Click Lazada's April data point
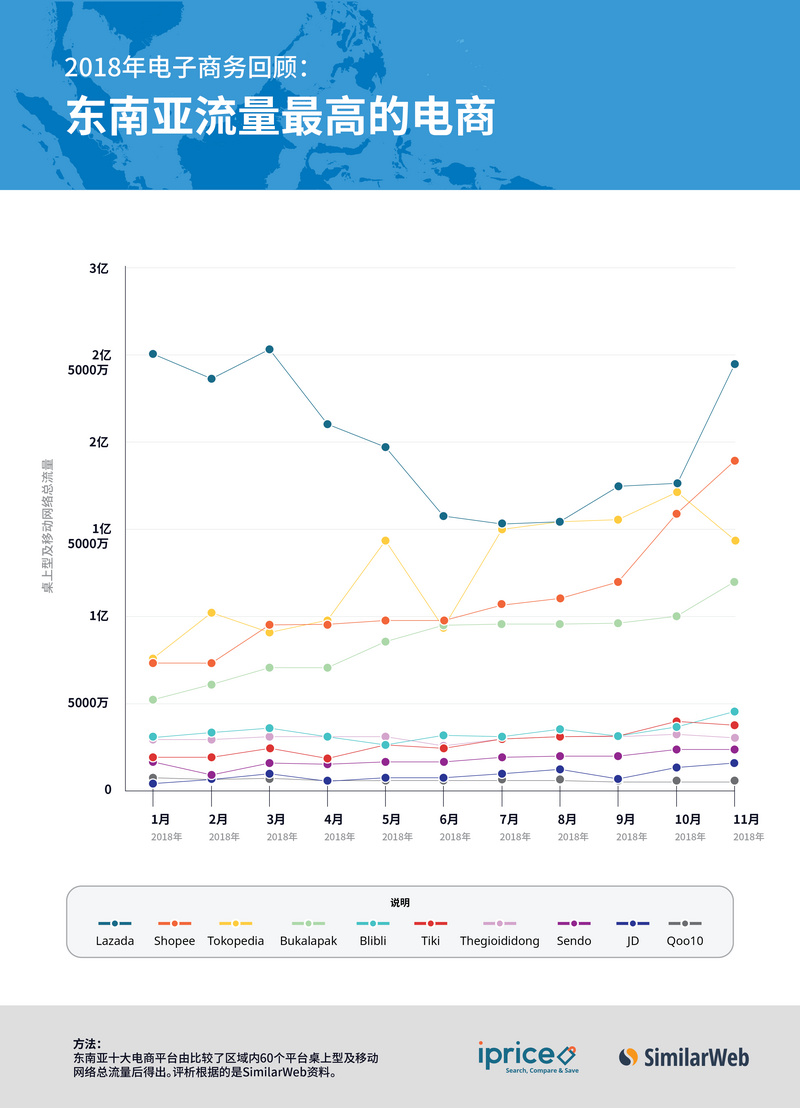 click(327, 424)
